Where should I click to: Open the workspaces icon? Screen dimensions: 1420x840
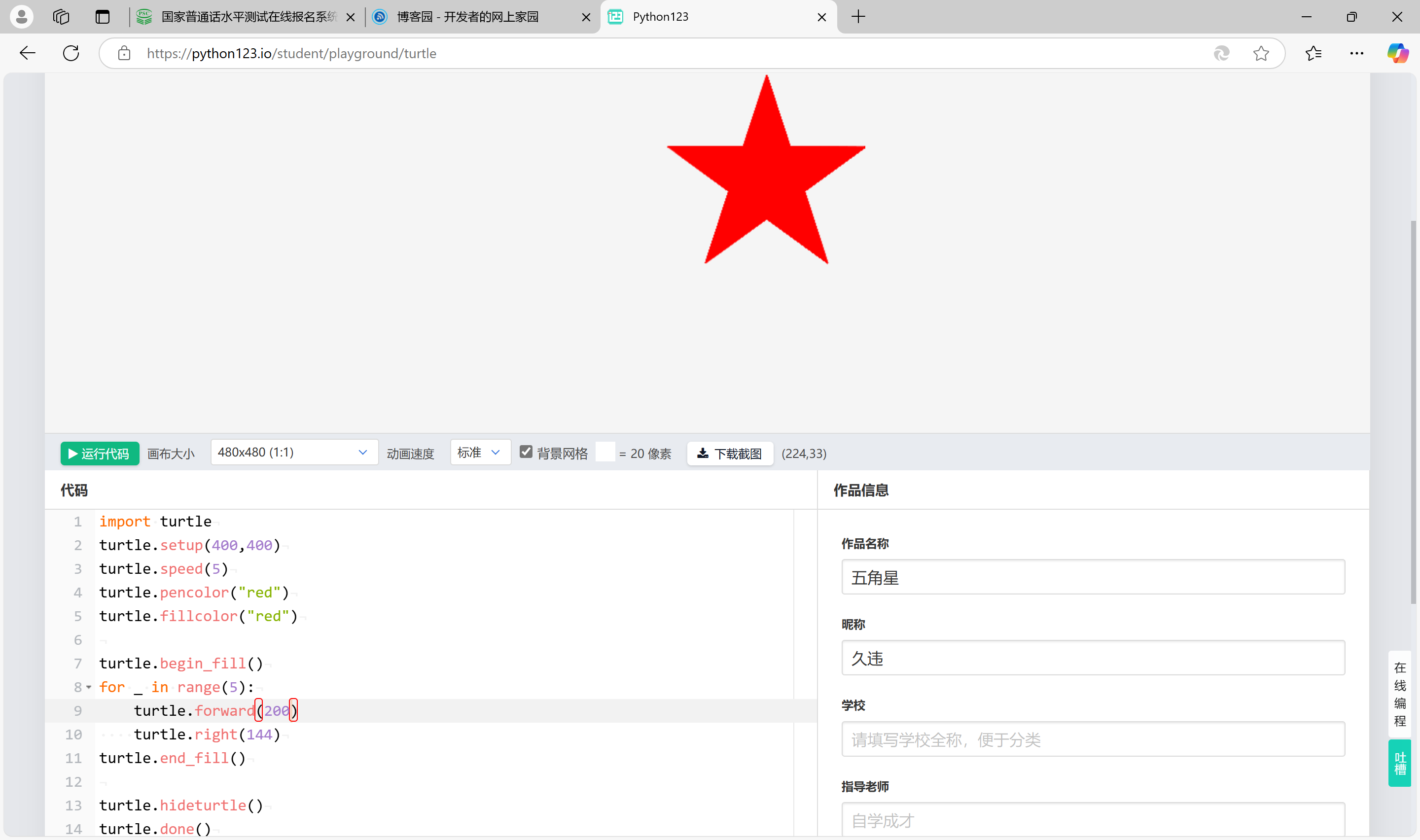61,17
